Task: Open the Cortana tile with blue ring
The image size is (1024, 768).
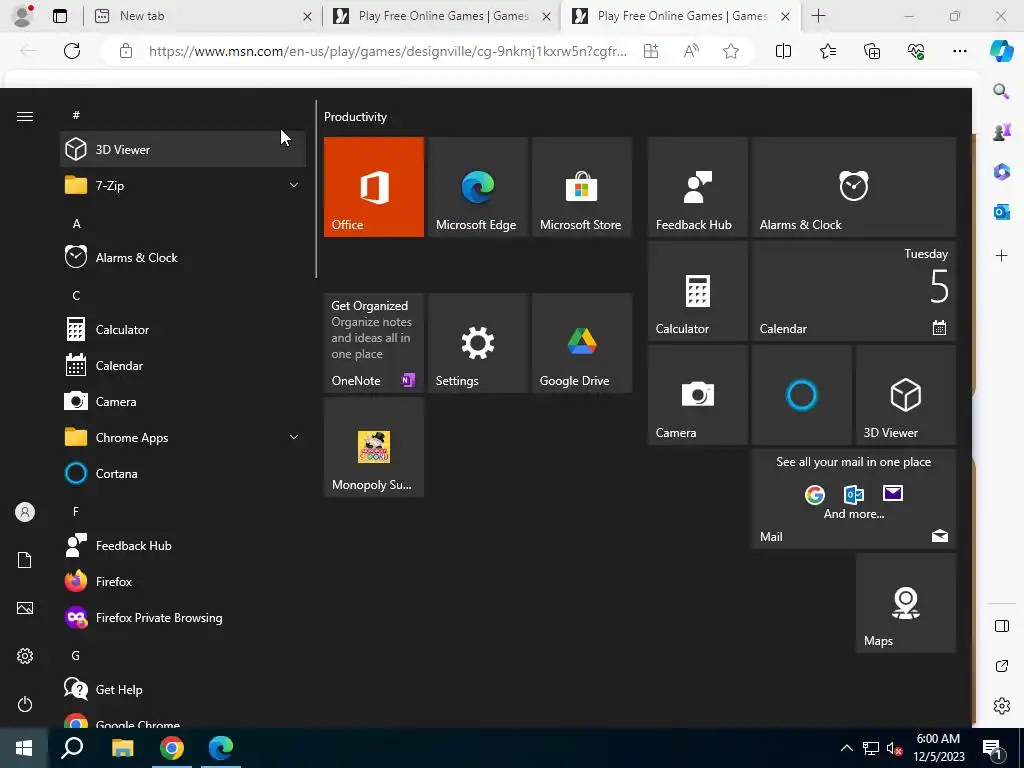Action: point(801,395)
